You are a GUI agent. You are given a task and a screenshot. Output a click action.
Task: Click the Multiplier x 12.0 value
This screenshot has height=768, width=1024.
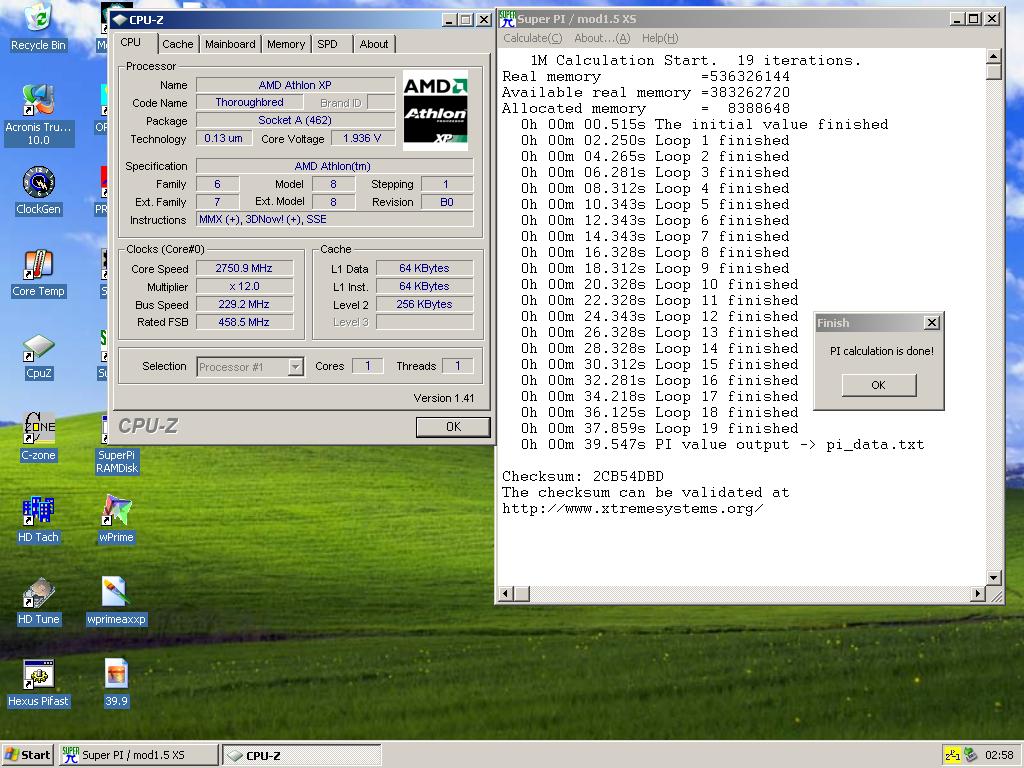coord(244,287)
